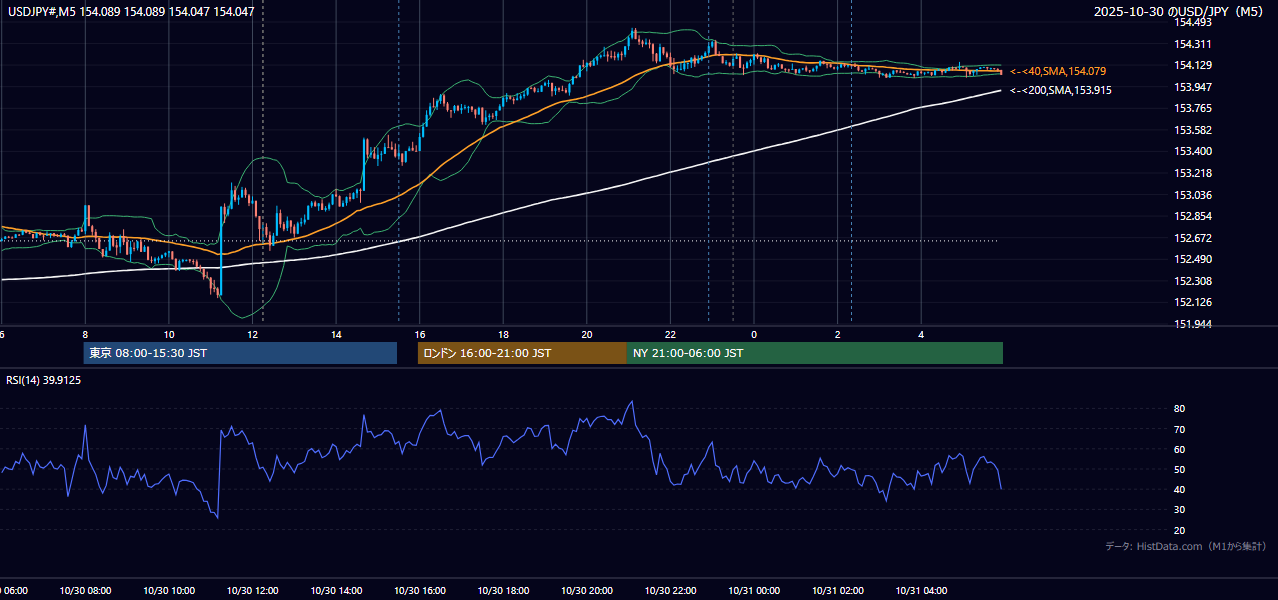Click the RSI scale value 30
1278x600 pixels.
[1179, 510]
